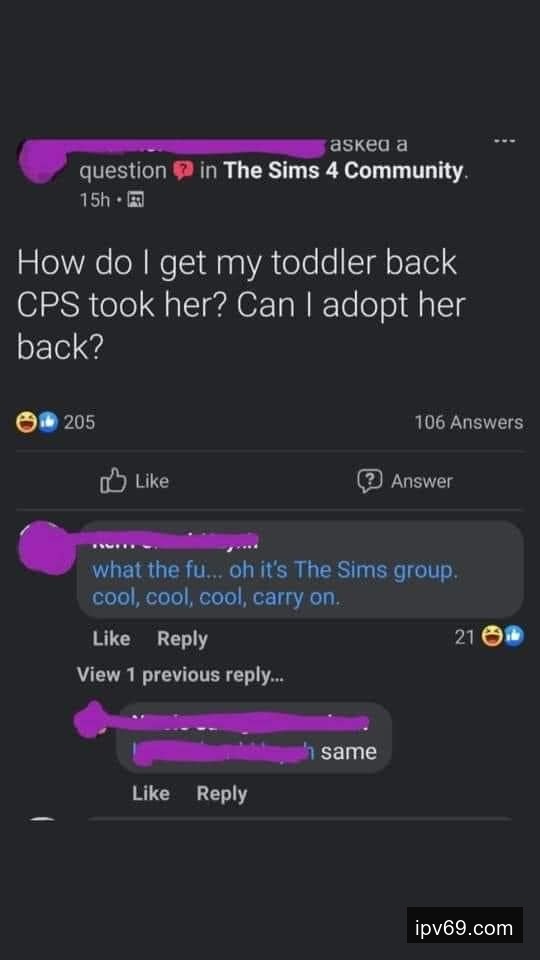This screenshot has height=960, width=540.
Task: Click the red question badge icon
Action: (184, 171)
